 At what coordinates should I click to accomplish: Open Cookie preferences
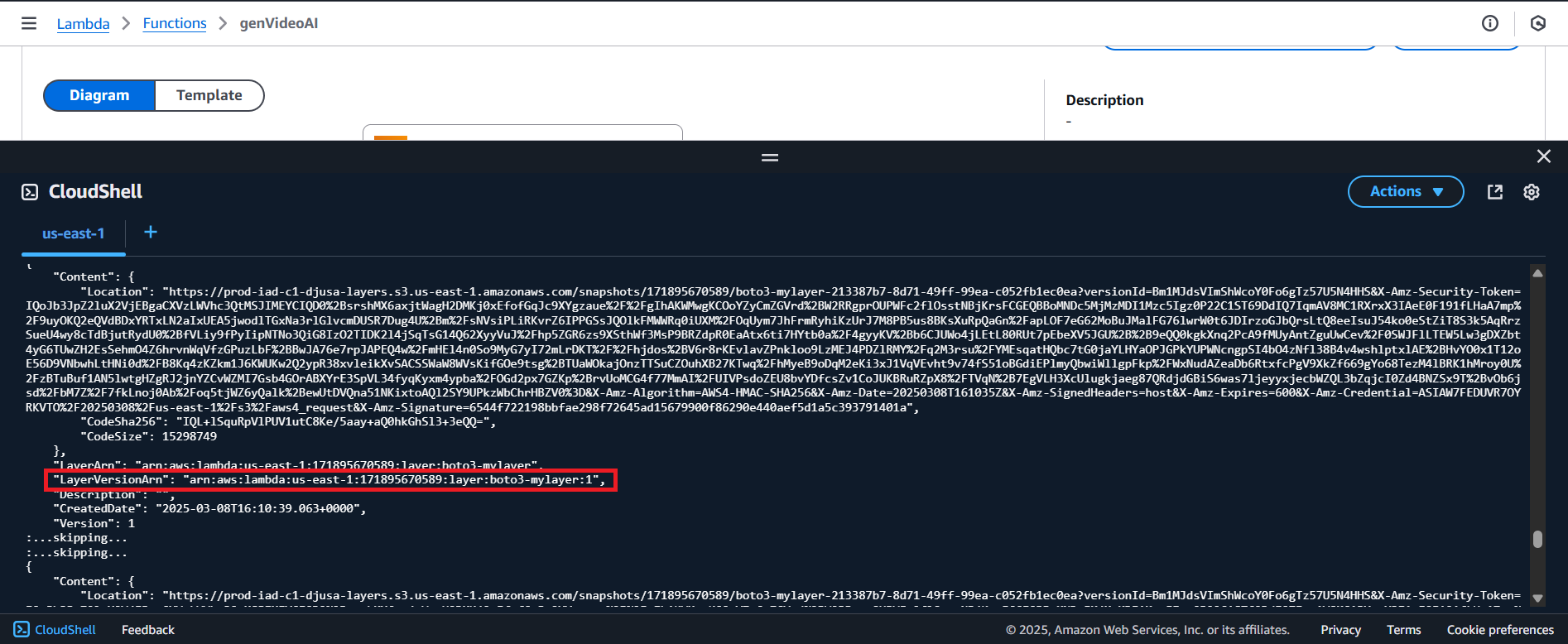tap(1500, 630)
